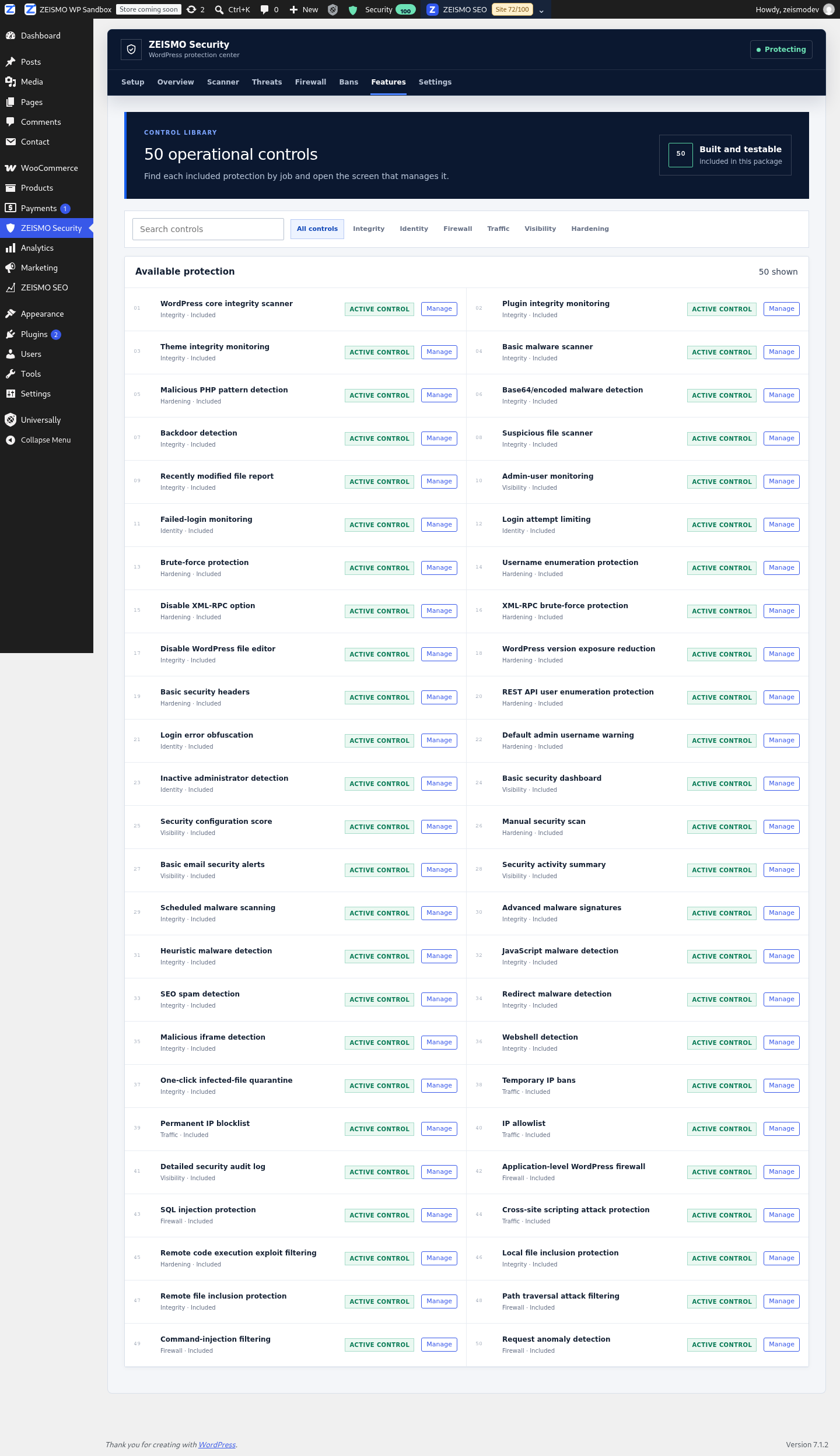This screenshot has height=1456, width=840.
Task: Manage Request anomaly detection
Action: (782, 1345)
